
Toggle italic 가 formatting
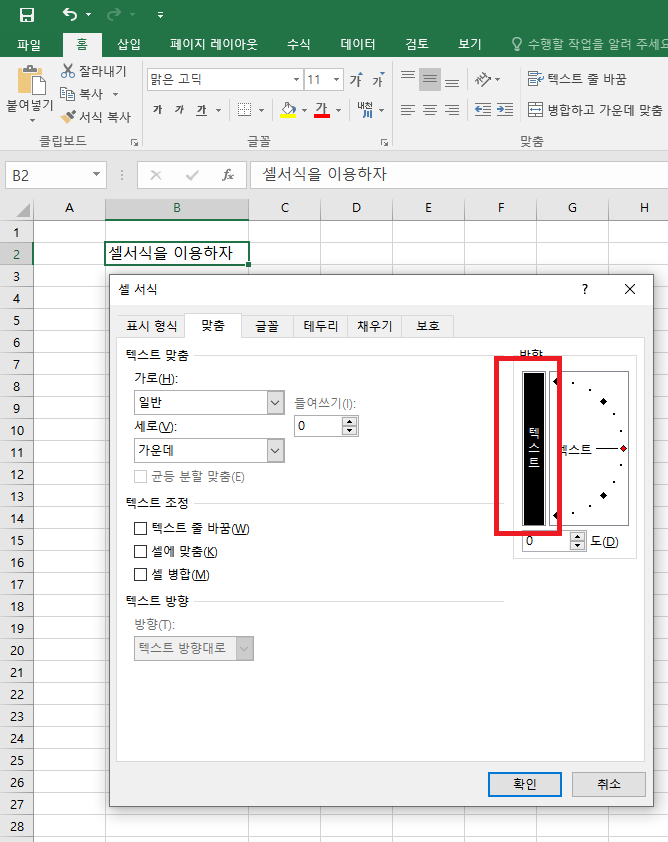point(179,110)
